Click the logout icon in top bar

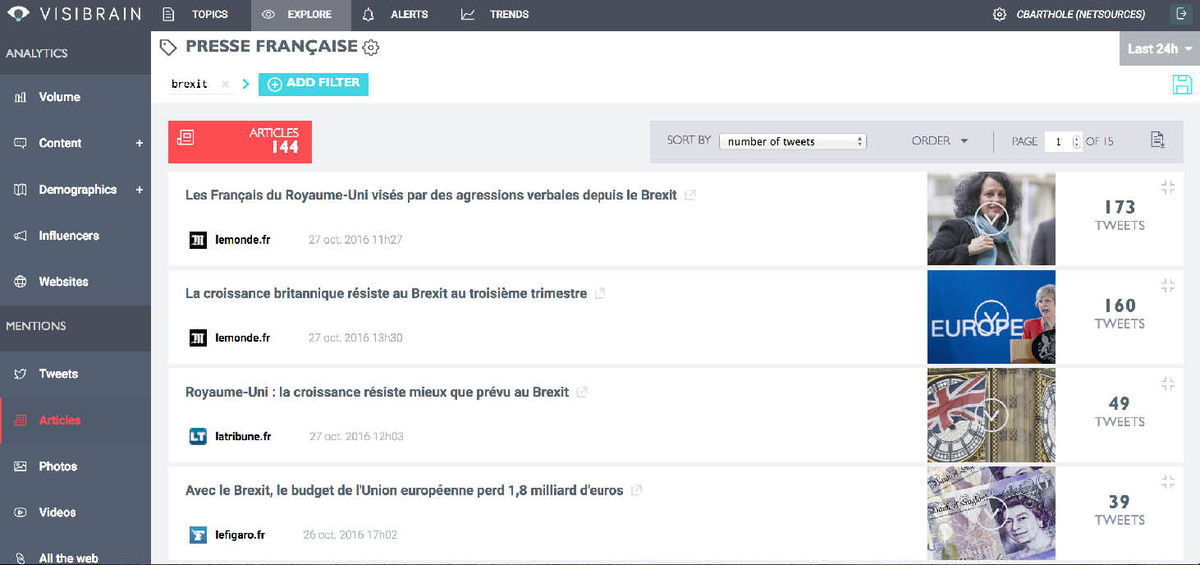click(1182, 15)
